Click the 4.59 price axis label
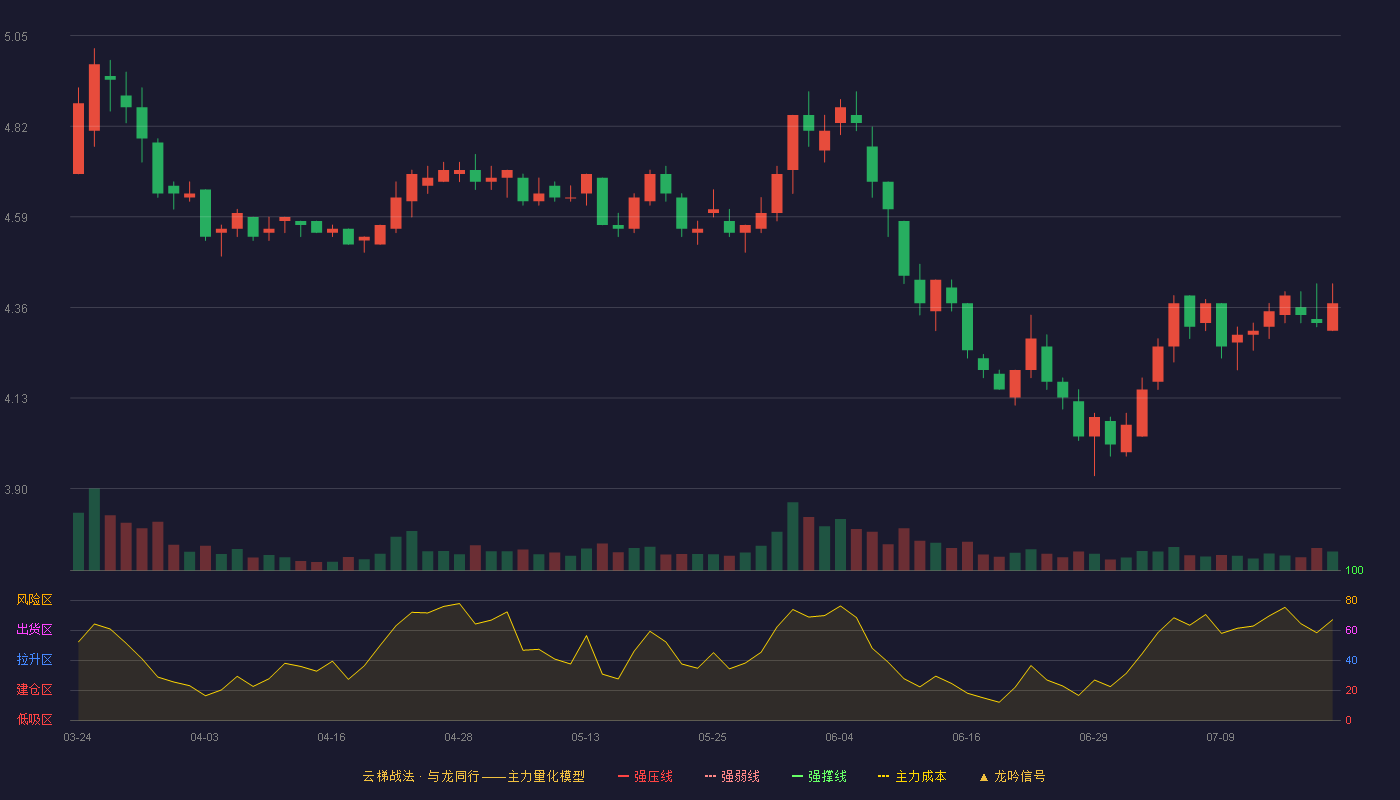This screenshot has height=800, width=1400. (16, 218)
